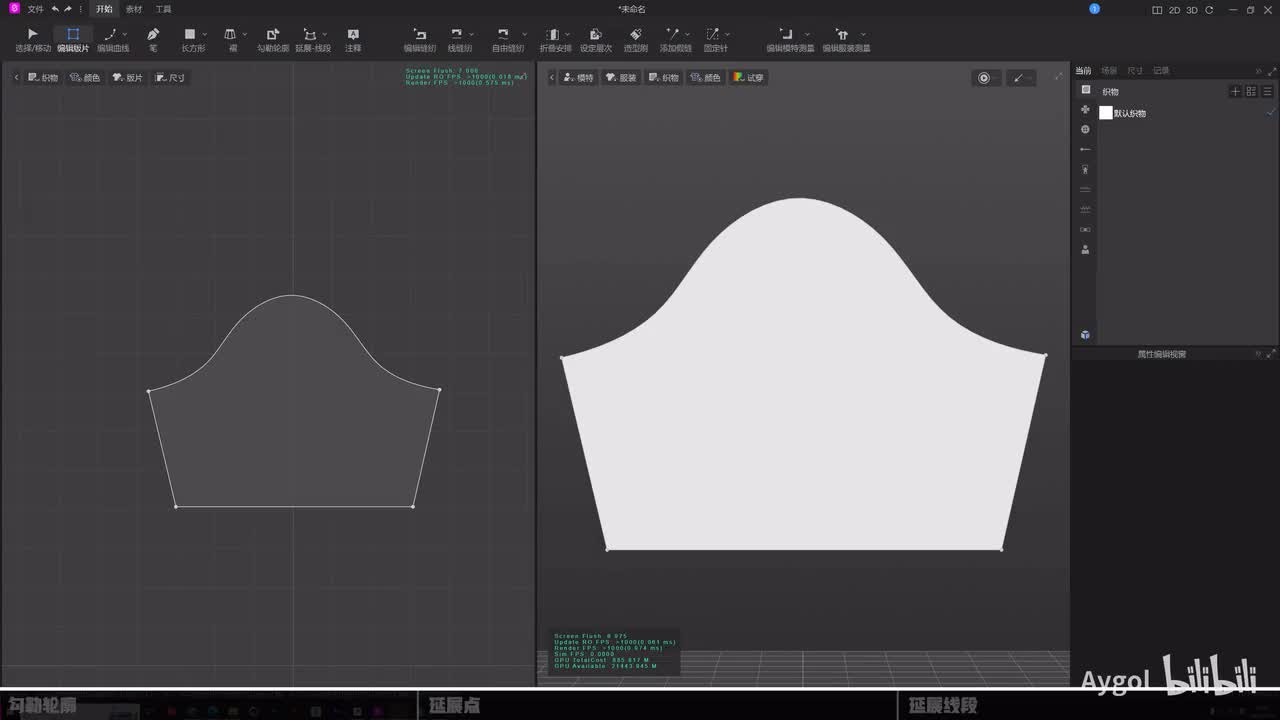Open the 当前 tab in right panel

[1083, 71]
